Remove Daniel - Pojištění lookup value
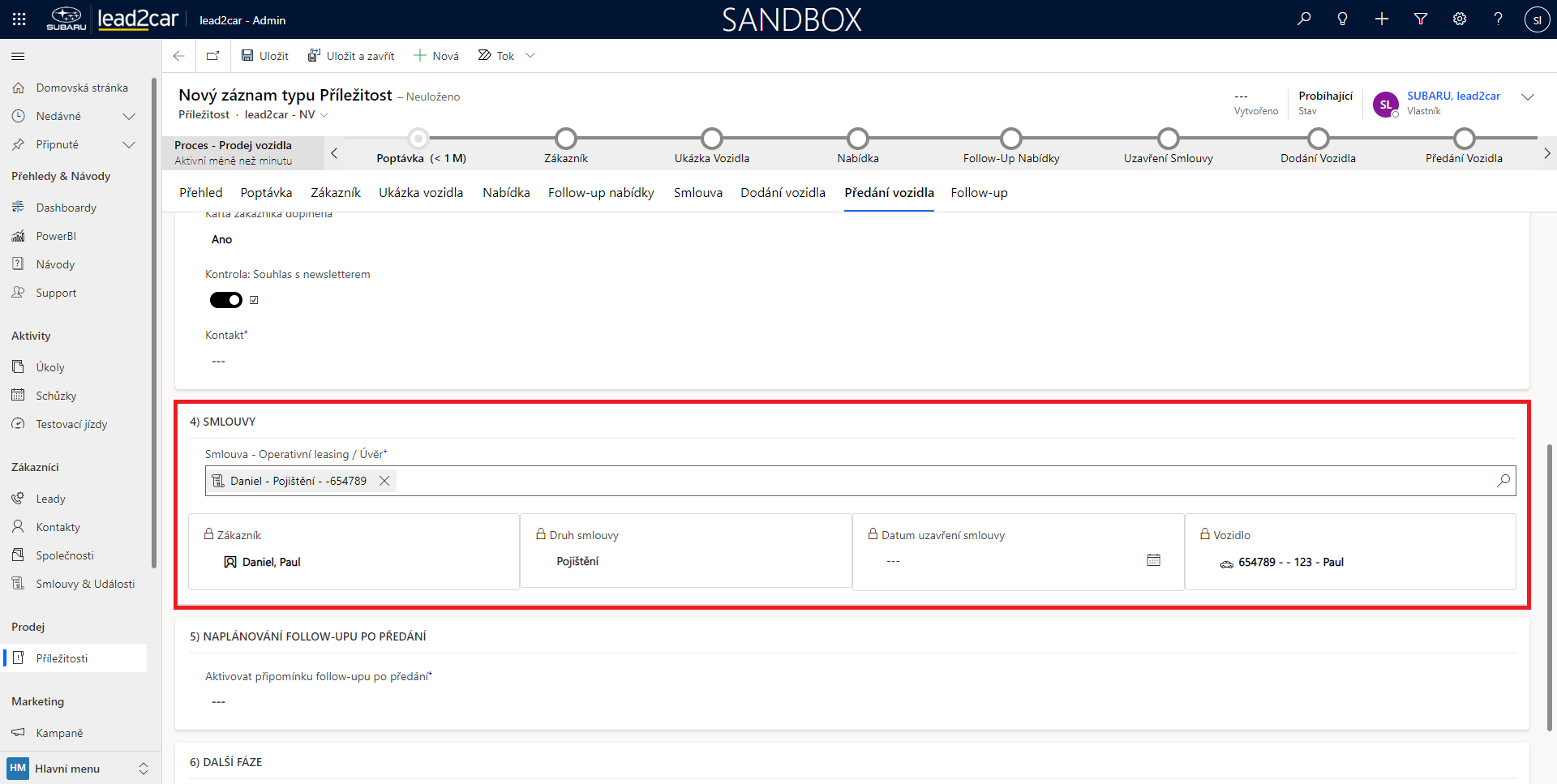Image resolution: width=1557 pixels, height=784 pixels. click(x=384, y=481)
